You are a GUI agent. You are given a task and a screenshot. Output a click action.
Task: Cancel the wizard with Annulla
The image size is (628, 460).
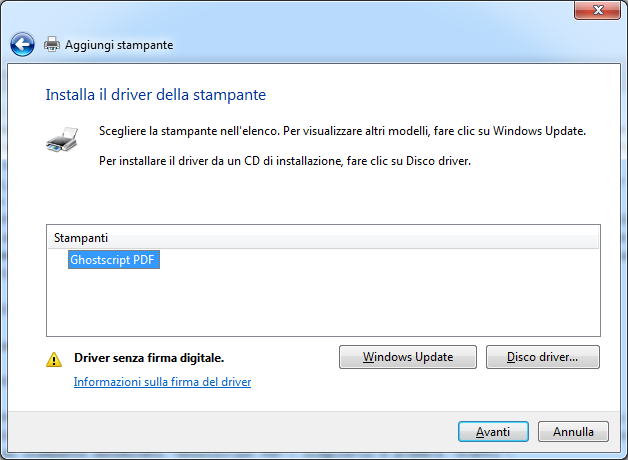tap(573, 432)
